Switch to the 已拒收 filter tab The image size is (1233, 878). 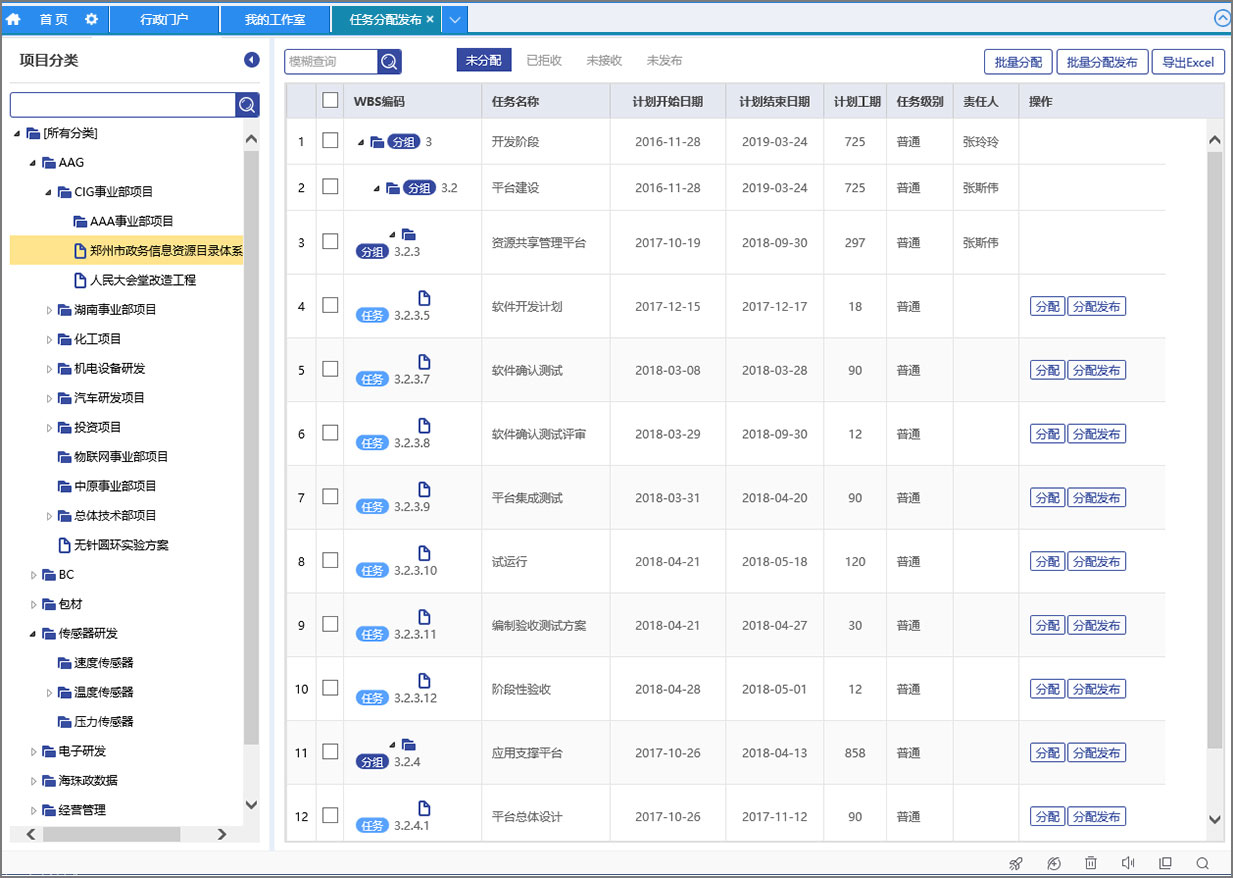pos(544,61)
